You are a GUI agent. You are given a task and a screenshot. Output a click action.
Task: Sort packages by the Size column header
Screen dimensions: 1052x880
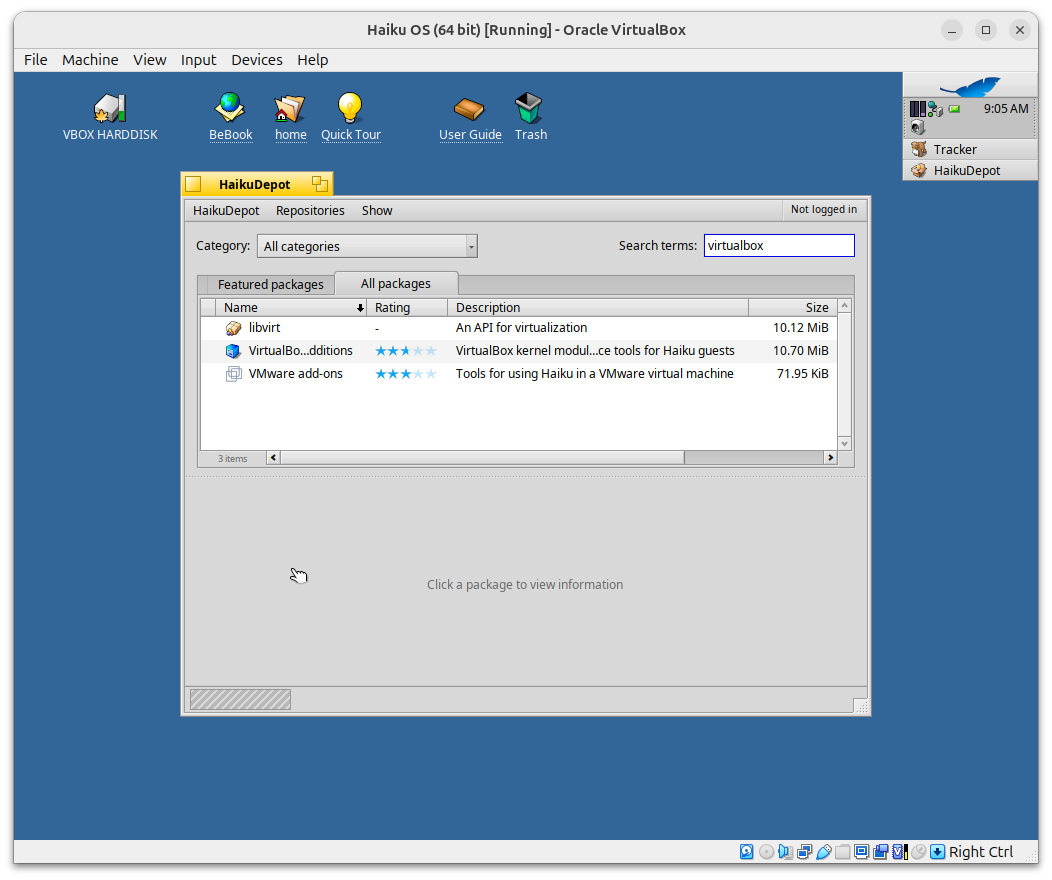792,307
